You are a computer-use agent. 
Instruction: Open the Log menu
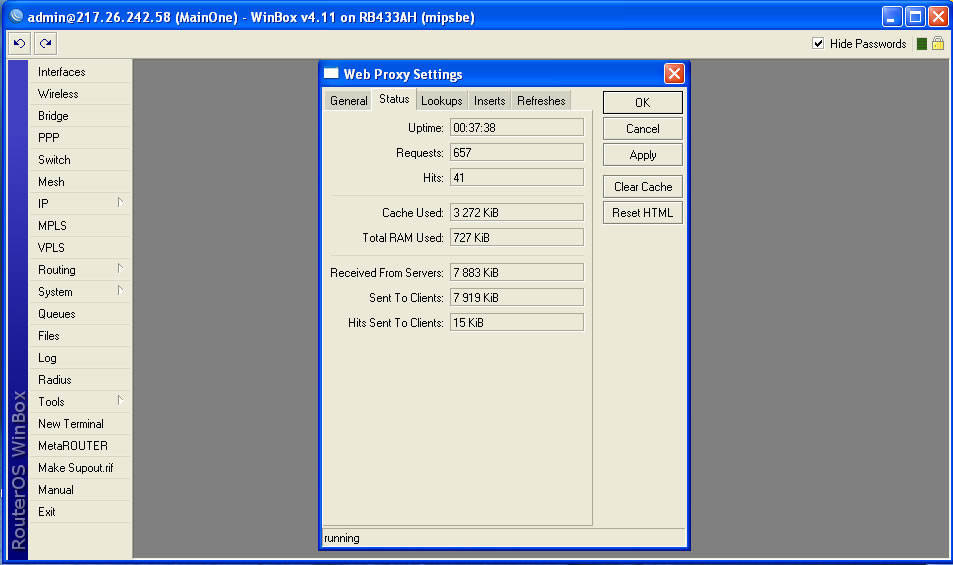(x=80, y=358)
